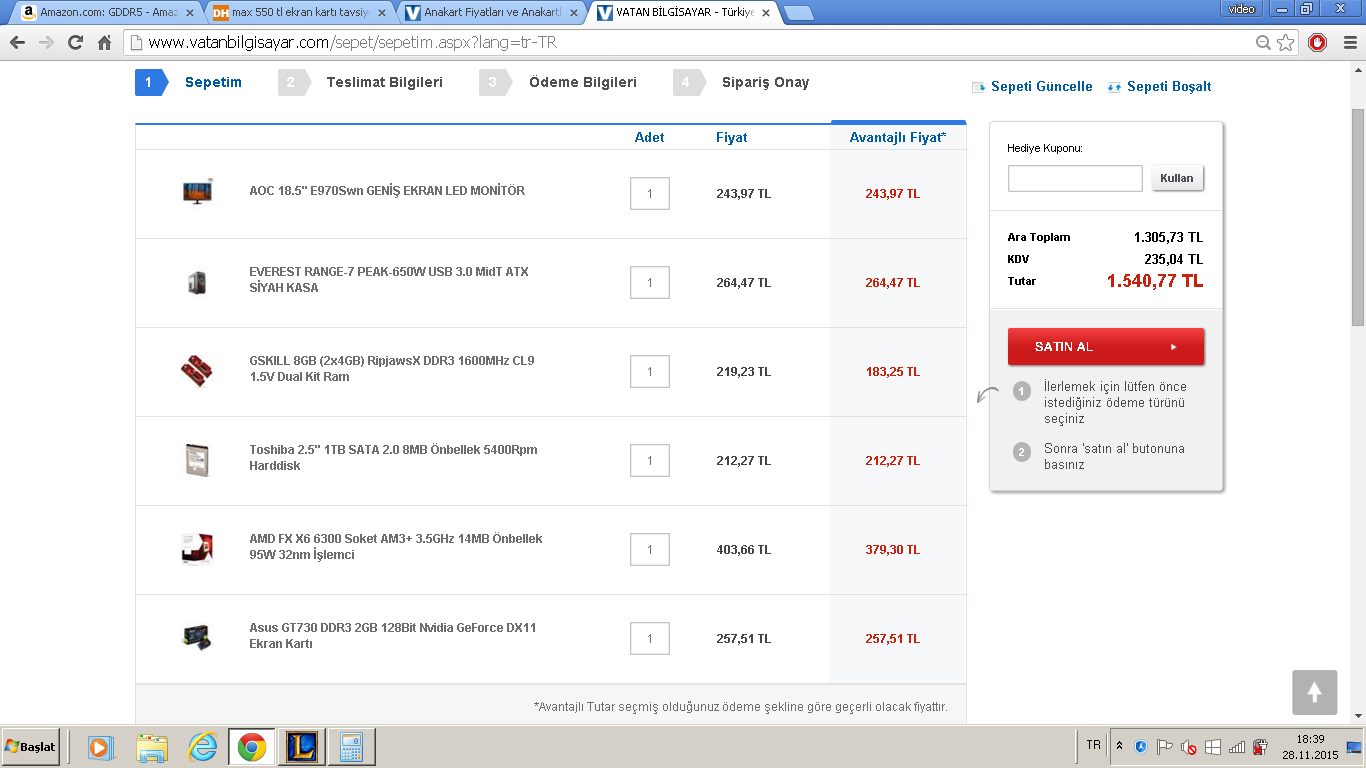Image resolution: width=1366 pixels, height=768 pixels.
Task: Open Asus GT730 DDR3 2GB card link
Action: tap(393, 636)
